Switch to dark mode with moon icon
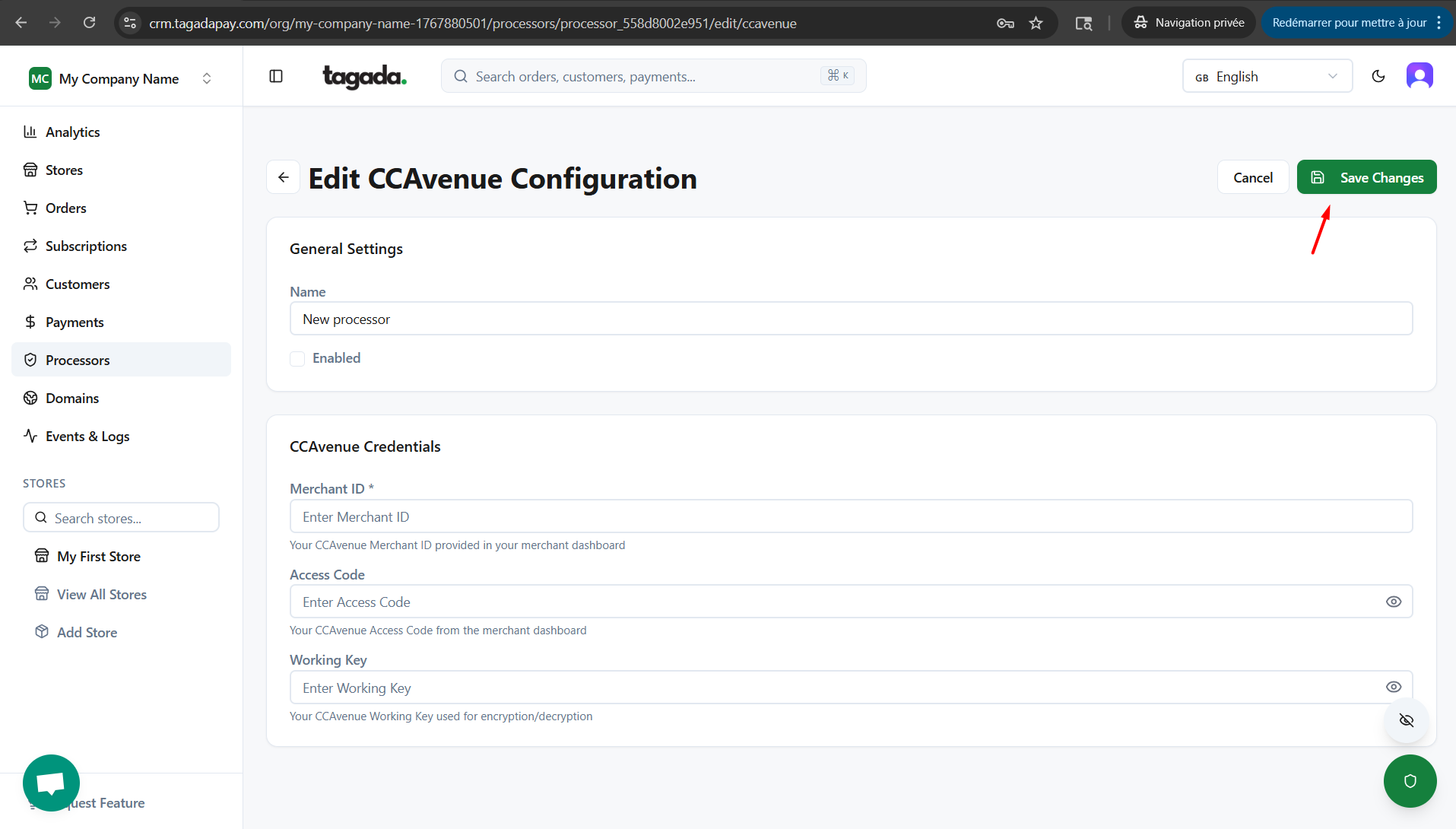 (1378, 76)
